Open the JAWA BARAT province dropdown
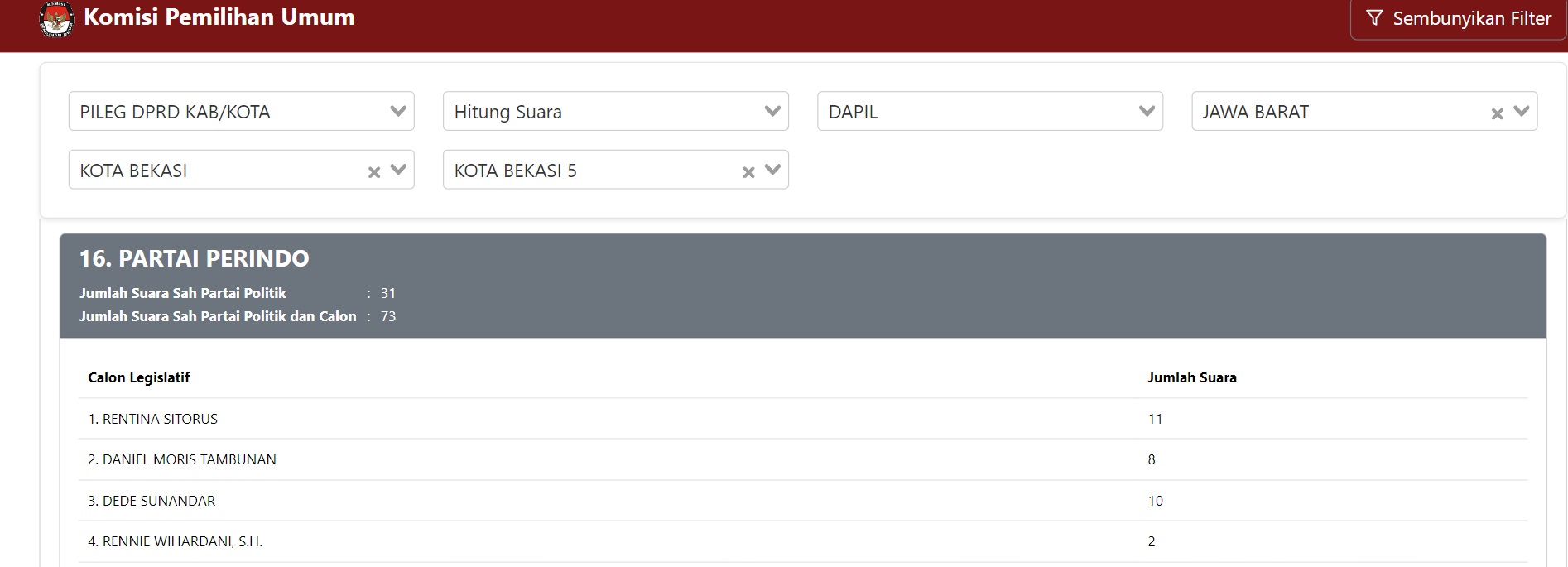The height and width of the screenshot is (567, 1568). point(1364,111)
